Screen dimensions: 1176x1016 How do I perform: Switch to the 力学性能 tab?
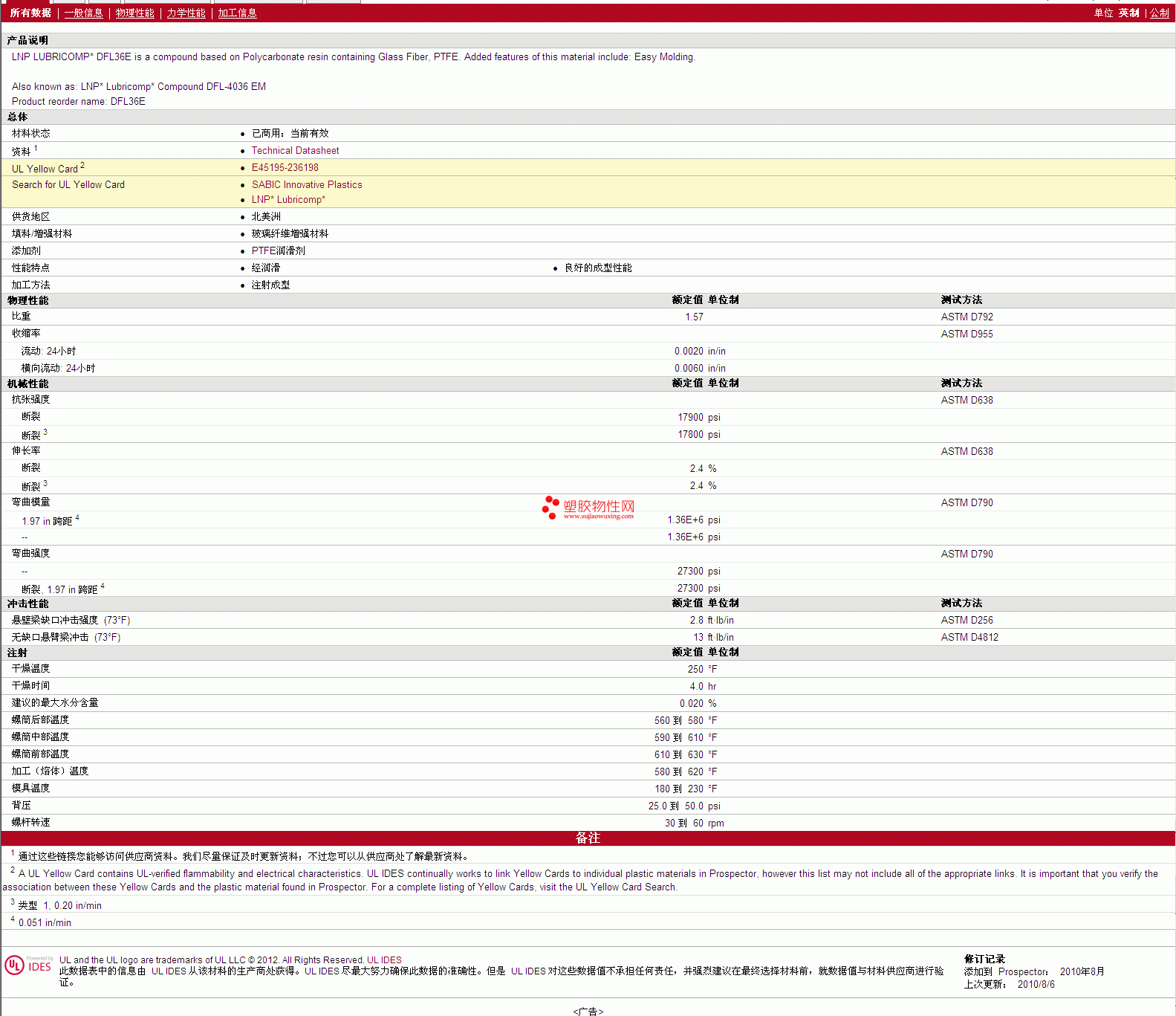[x=186, y=13]
